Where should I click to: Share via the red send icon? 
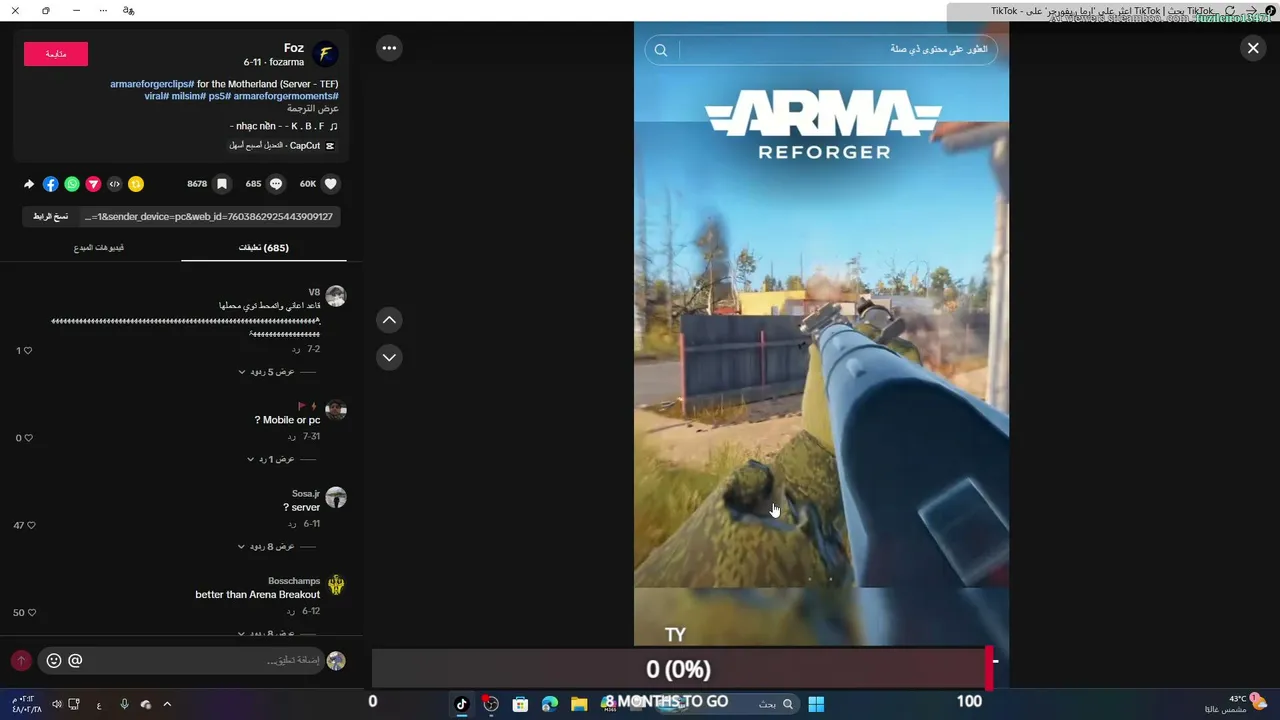pyautogui.click(x=93, y=184)
